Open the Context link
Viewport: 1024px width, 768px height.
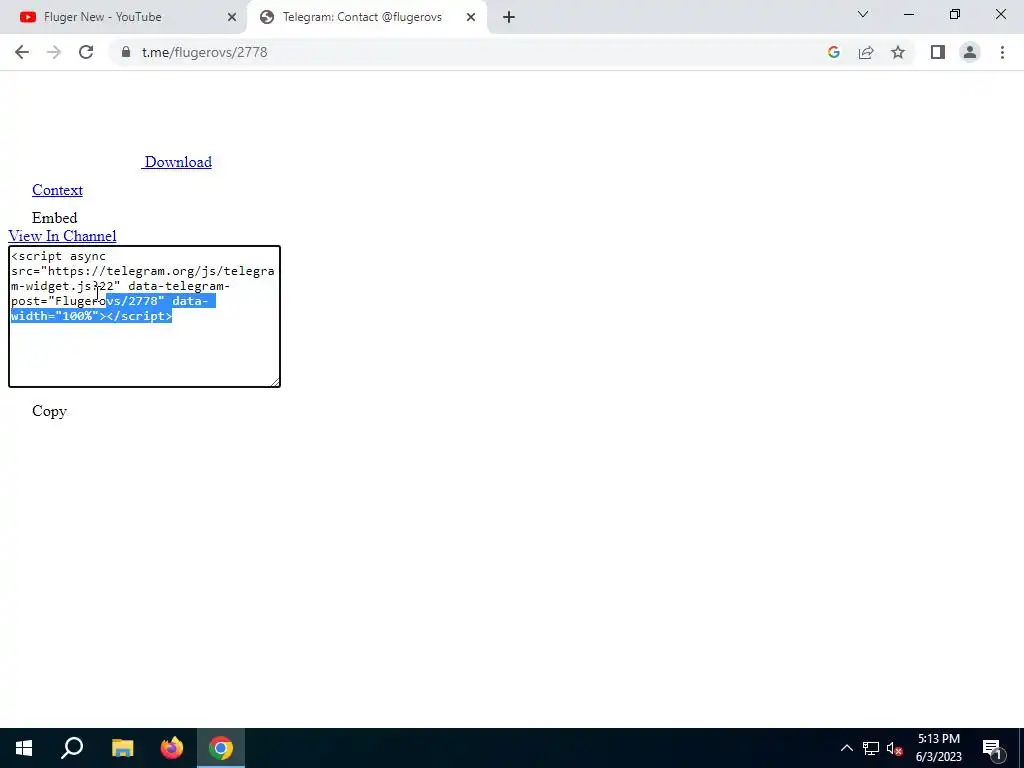click(57, 190)
